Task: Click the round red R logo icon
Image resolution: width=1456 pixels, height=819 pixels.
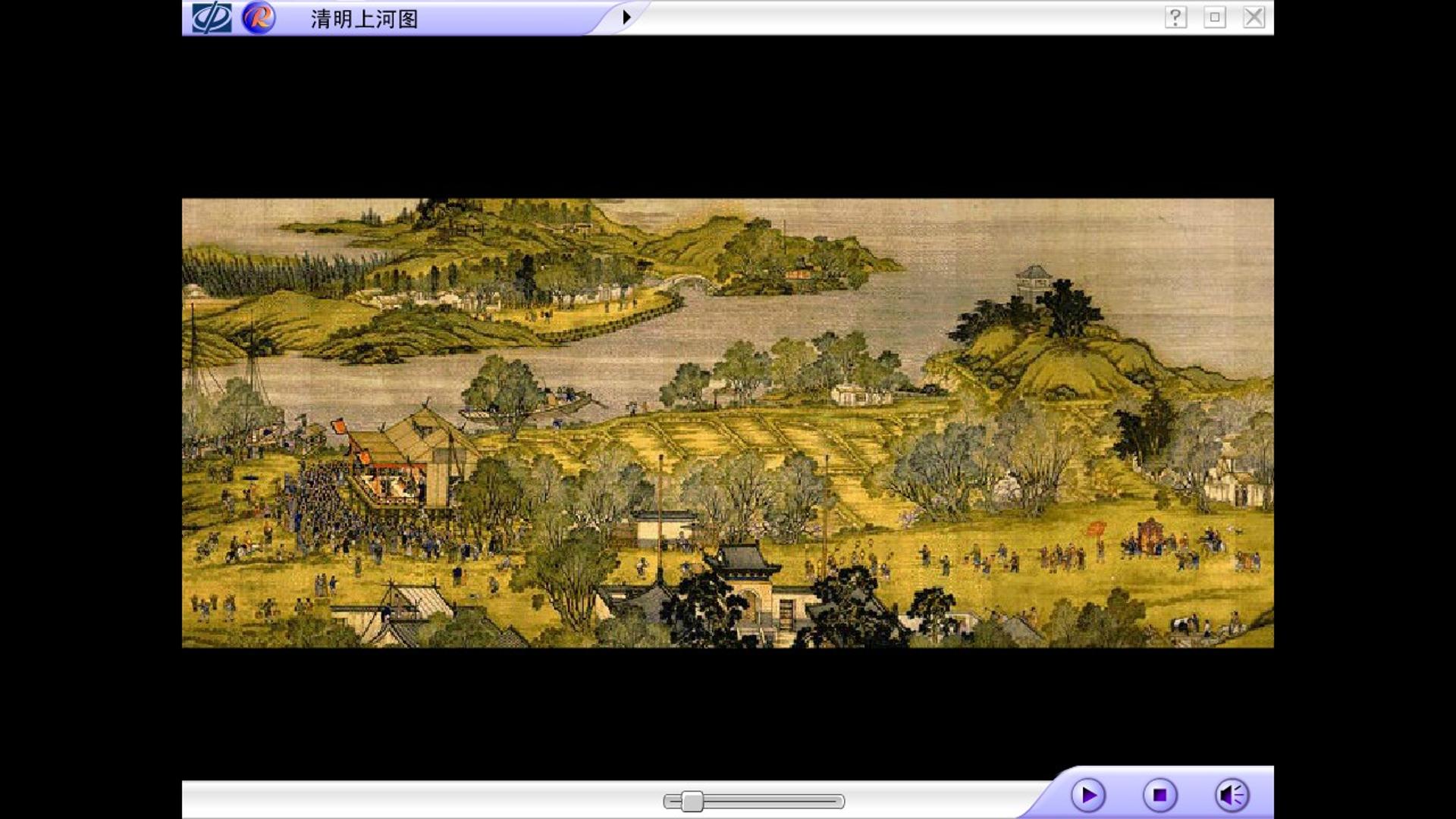Action: click(259, 17)
